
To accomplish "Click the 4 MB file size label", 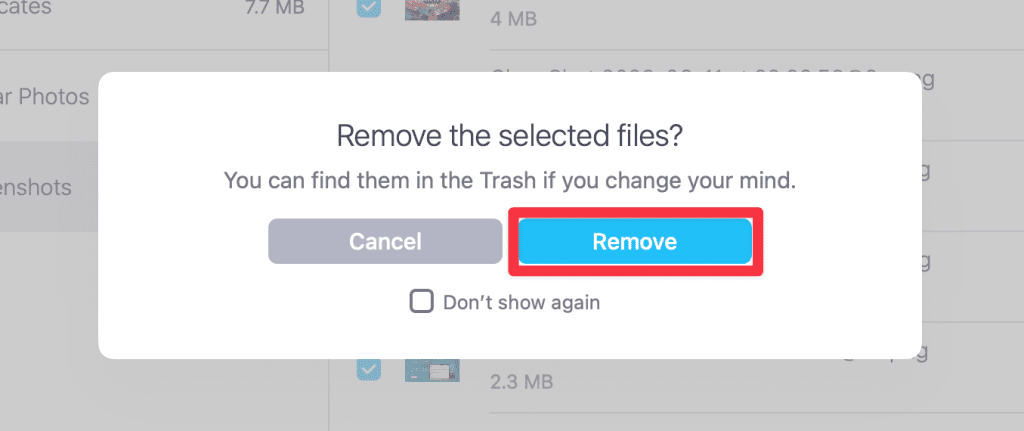I will [x=515, y=18].
